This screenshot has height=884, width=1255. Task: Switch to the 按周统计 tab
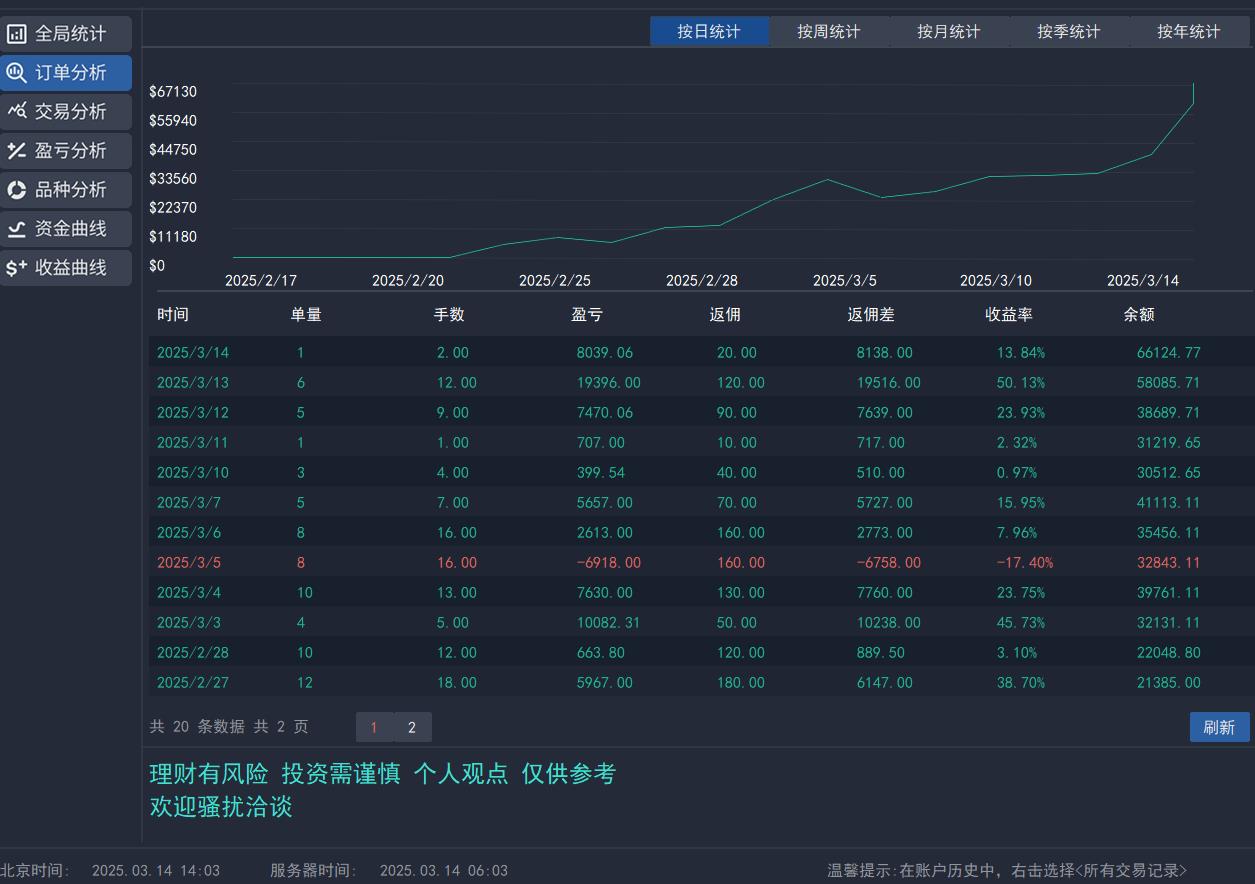pyautogui.click(x=829, y=31)
